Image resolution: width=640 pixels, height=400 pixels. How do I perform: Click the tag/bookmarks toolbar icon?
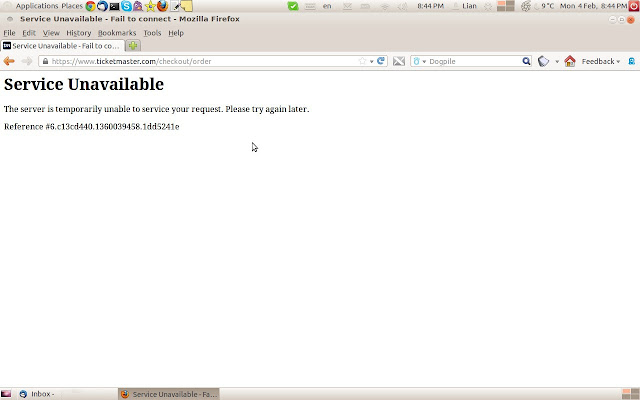point(543,61)
